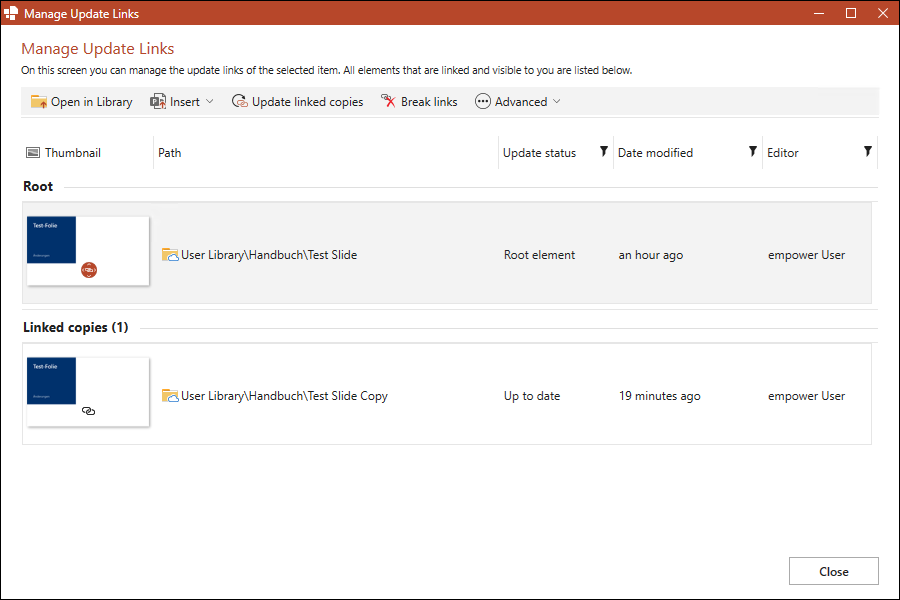Select the Test Slide Copy thumbnail

tap(88, 392)
